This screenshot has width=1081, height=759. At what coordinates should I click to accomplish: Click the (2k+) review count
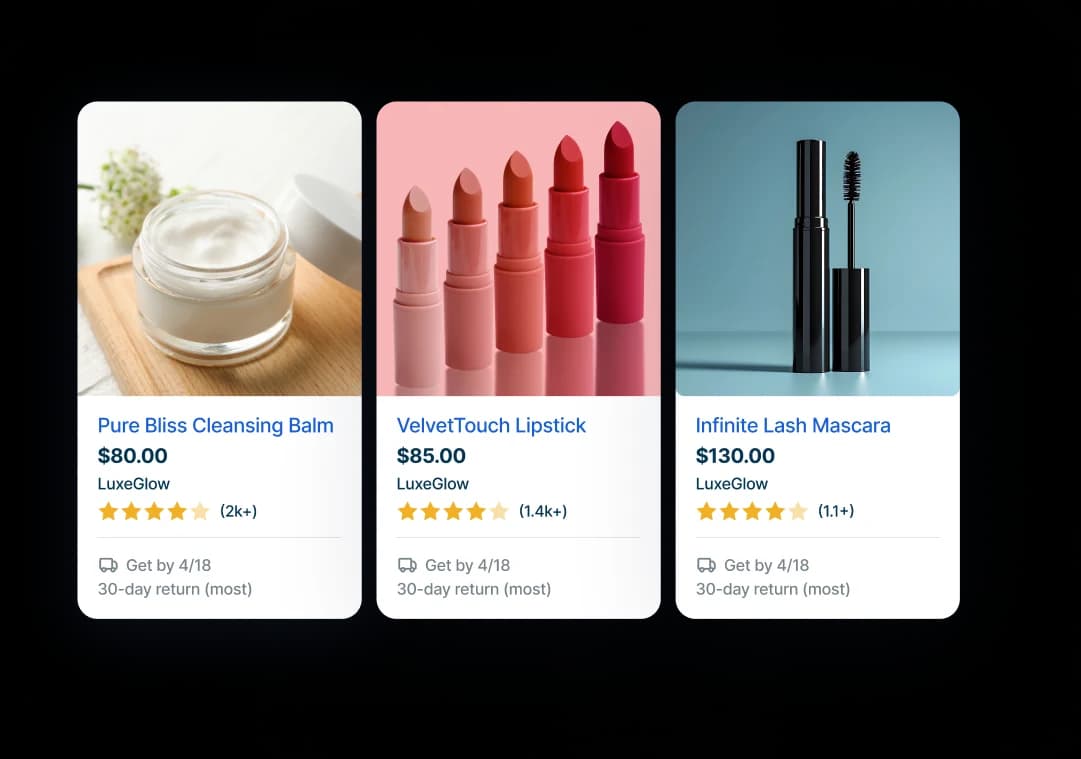pyautogui.click(x=239, y=511)
